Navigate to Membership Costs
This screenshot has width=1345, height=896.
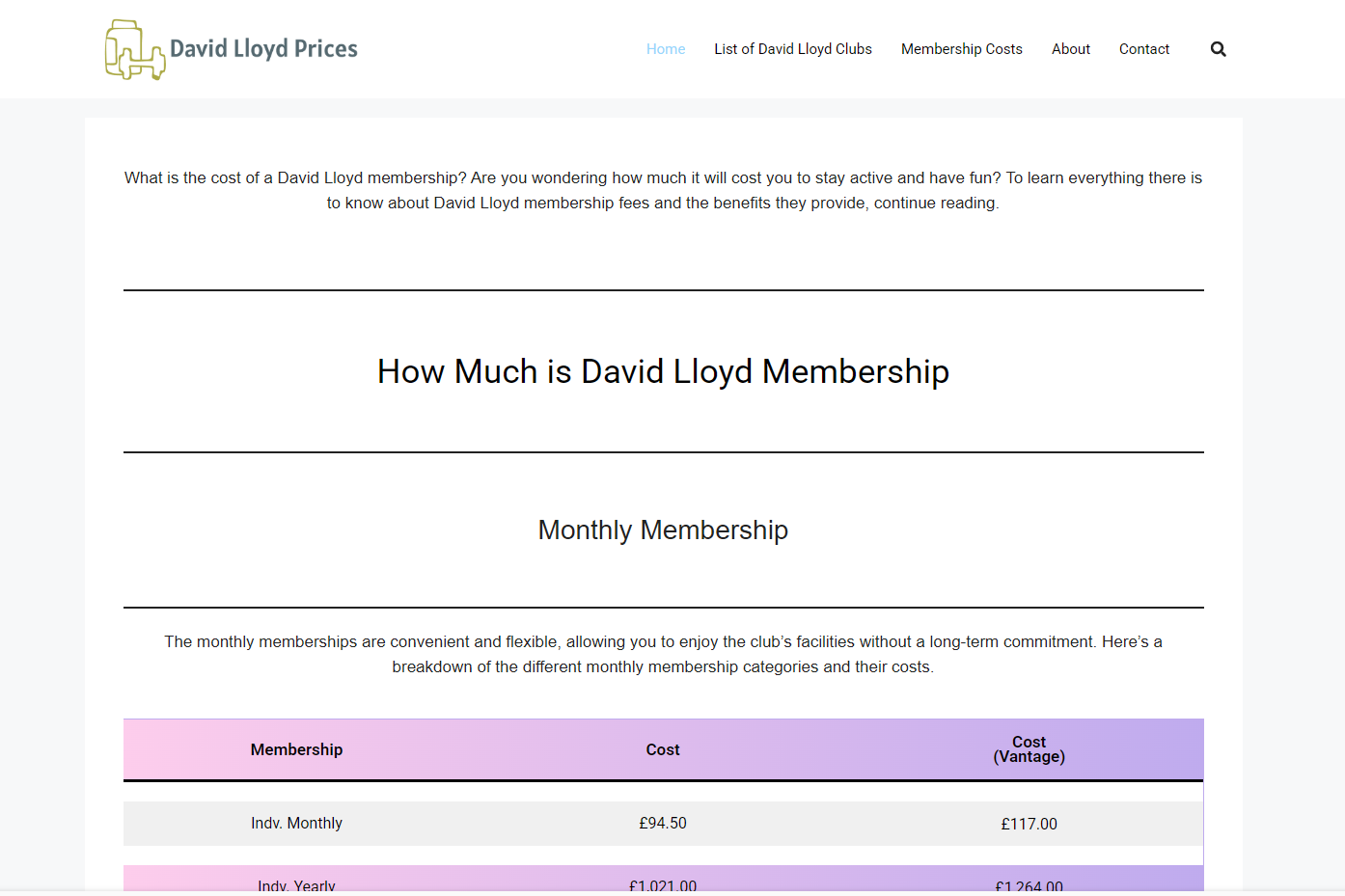pos(961,49)
